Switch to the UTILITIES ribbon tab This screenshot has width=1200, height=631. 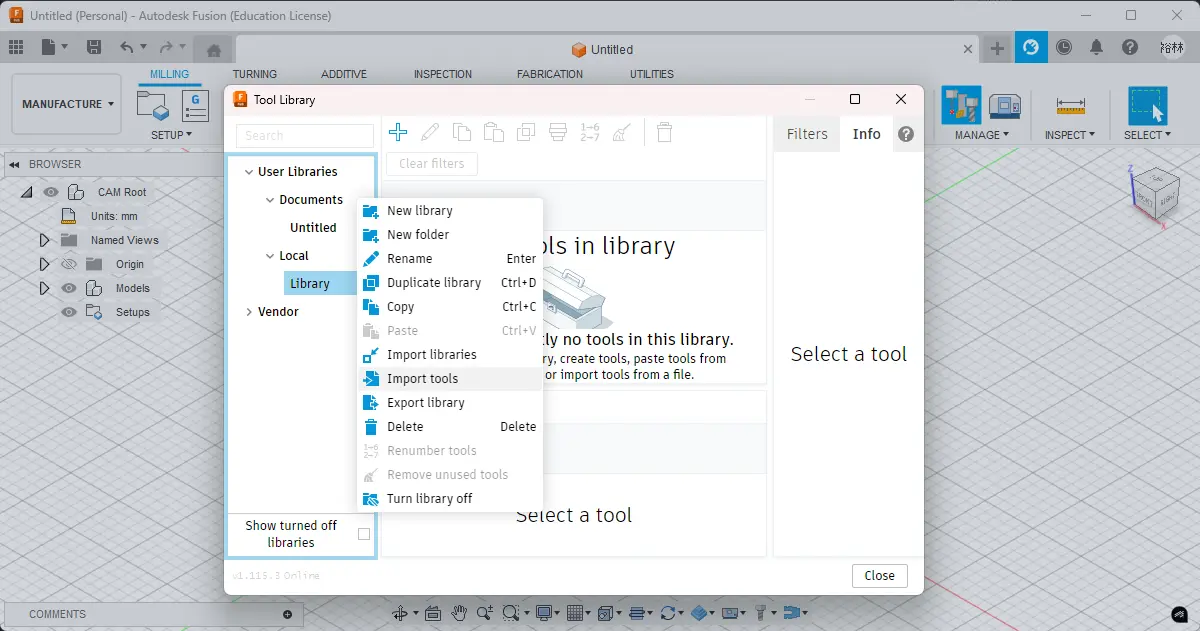click(652, 74)
